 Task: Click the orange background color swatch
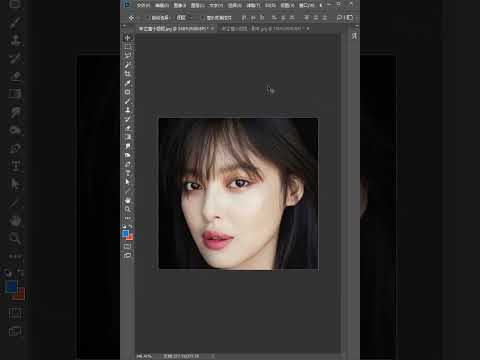pyautogui.click(x=130, y=237)
